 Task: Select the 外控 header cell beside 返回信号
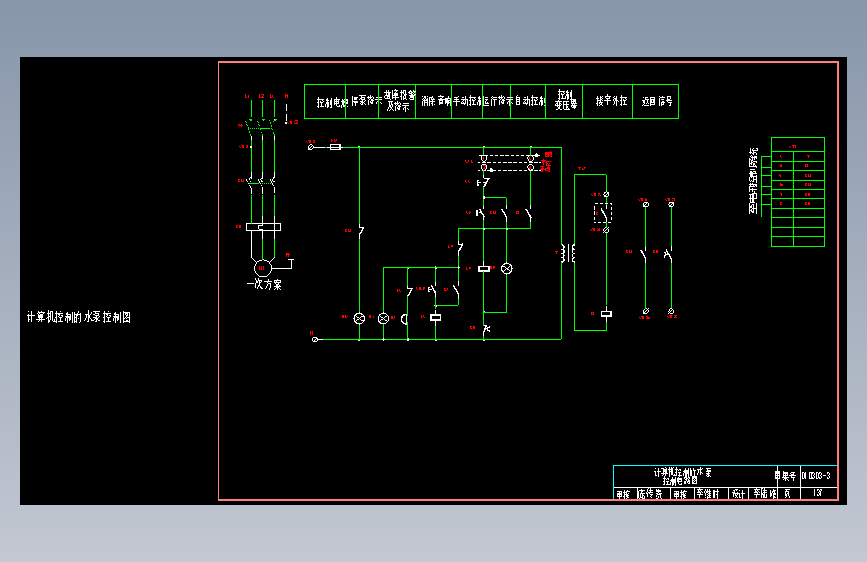click(x=608, y=102)
